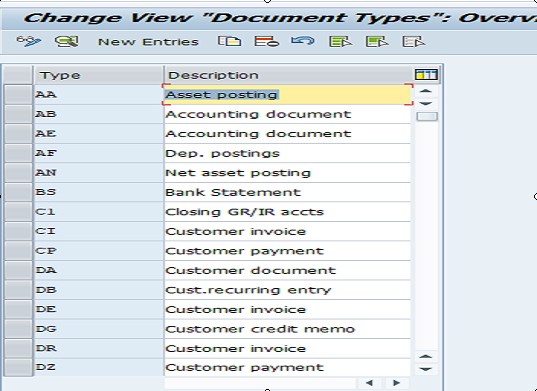Click bottommost arrow of vertical scrollbar
537x391 pixels.
(x=426, y=369)
